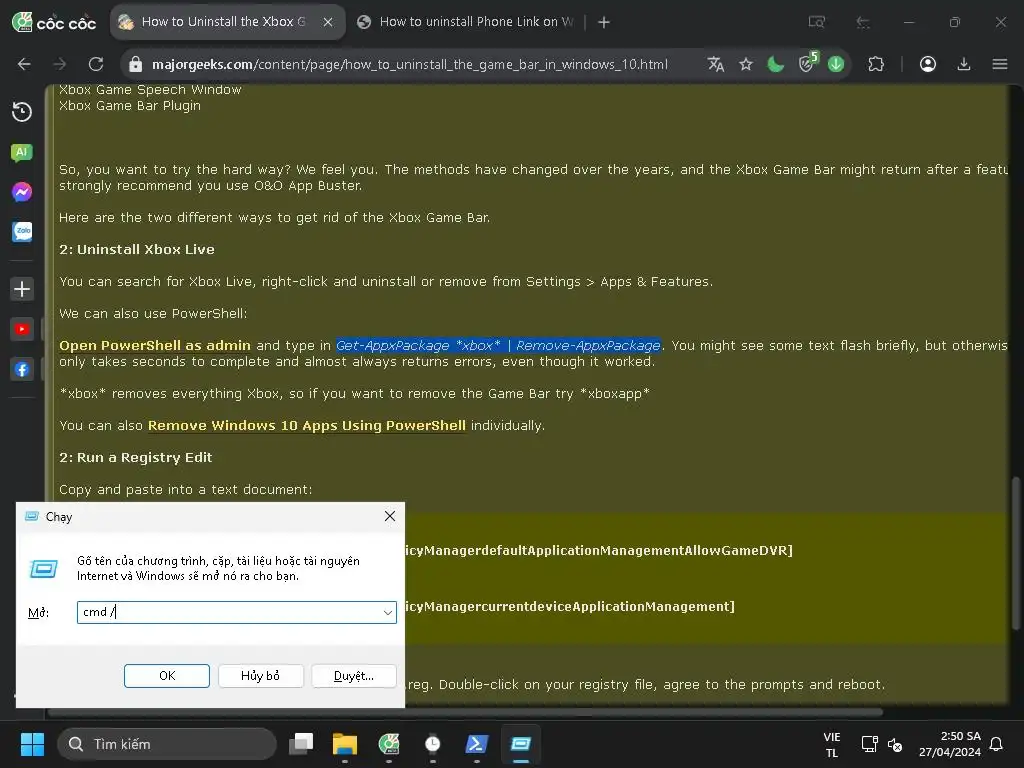The image size is (1024, 768).
Task: Open the user profile icon
Action: 927,64
